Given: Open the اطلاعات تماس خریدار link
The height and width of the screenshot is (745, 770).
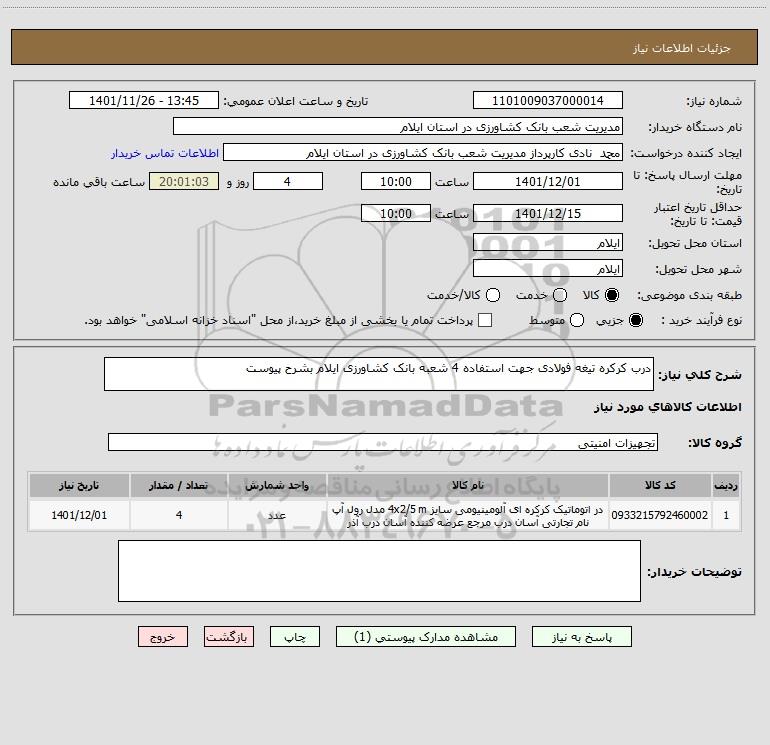Looking at the screenshot, I should (x=165, y=153).
